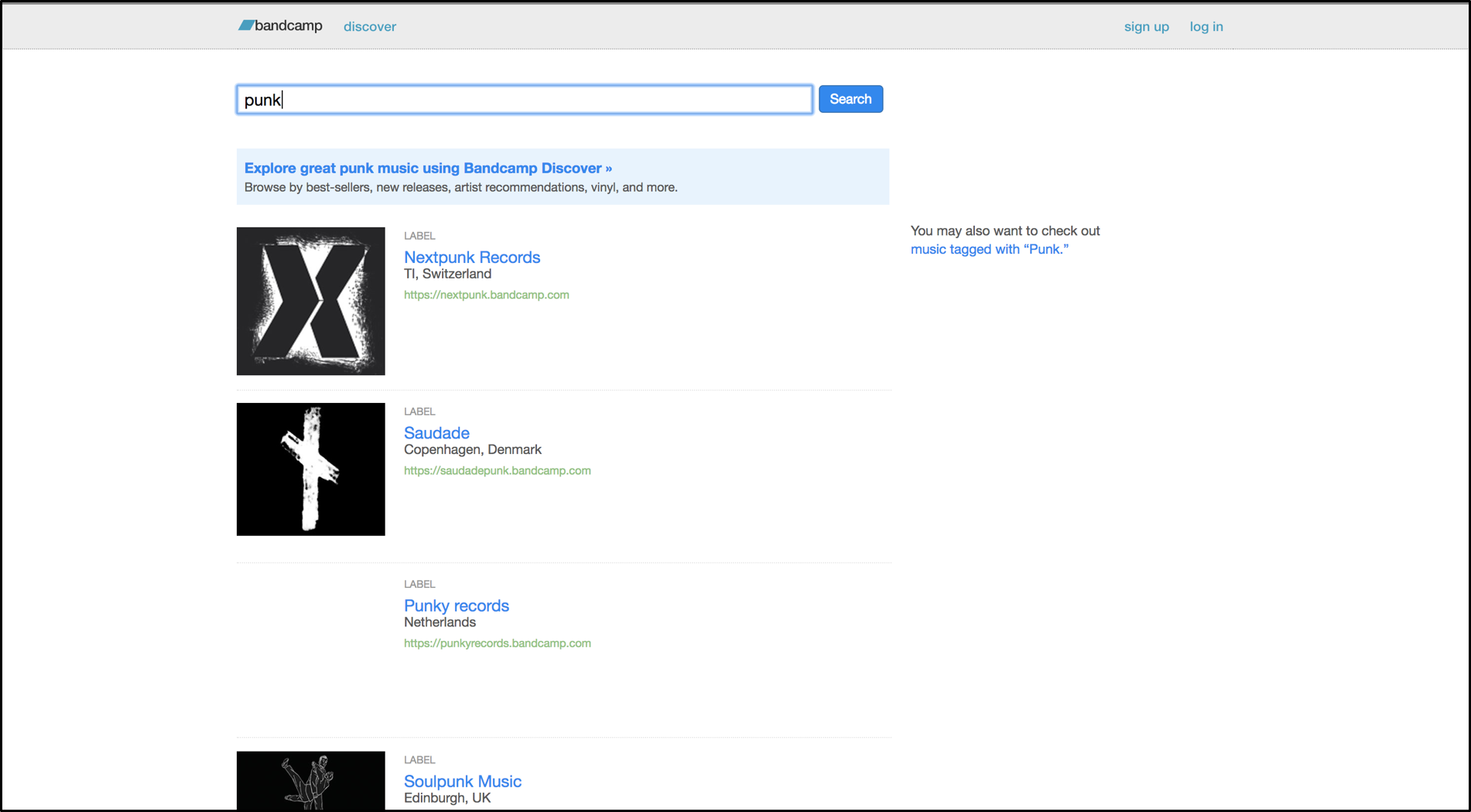The width and height of the screenshot is (1471, 812).
Task: Open the Saudade title link
Action: [436, 432]
